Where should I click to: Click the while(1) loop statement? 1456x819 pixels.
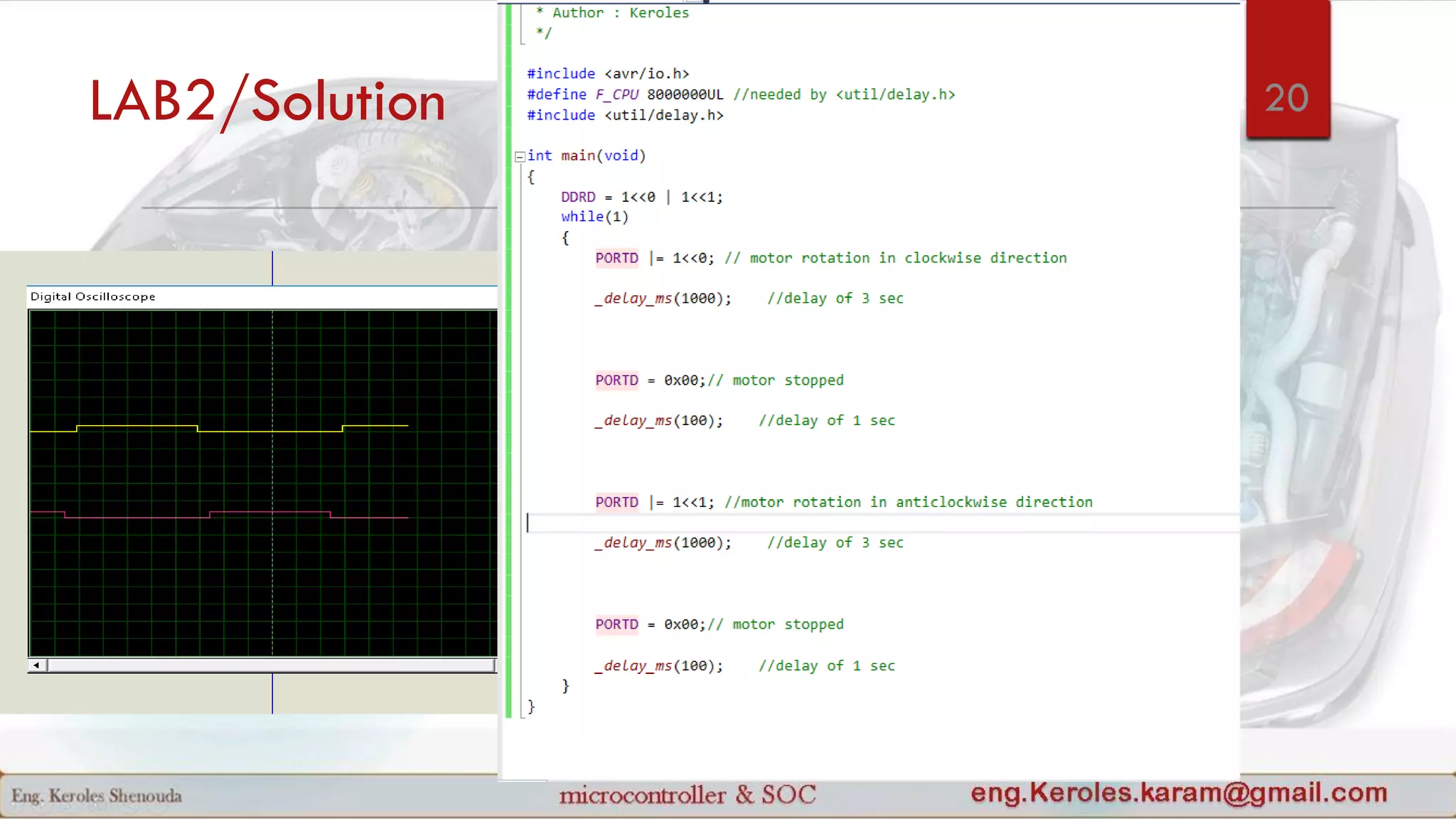pyautogui.click(x=594, y=217)
